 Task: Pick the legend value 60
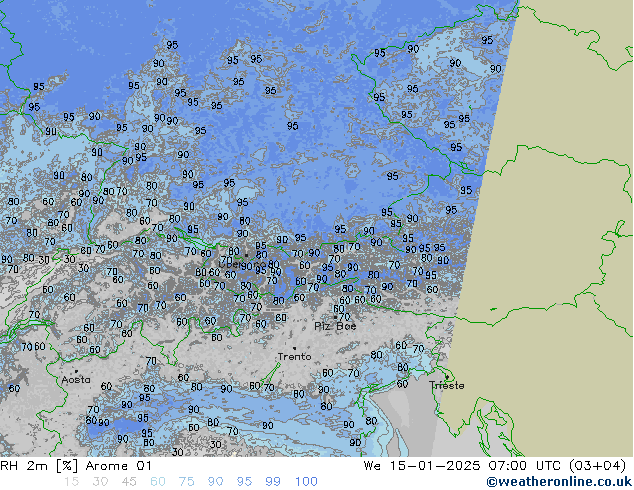pos(158,482)
